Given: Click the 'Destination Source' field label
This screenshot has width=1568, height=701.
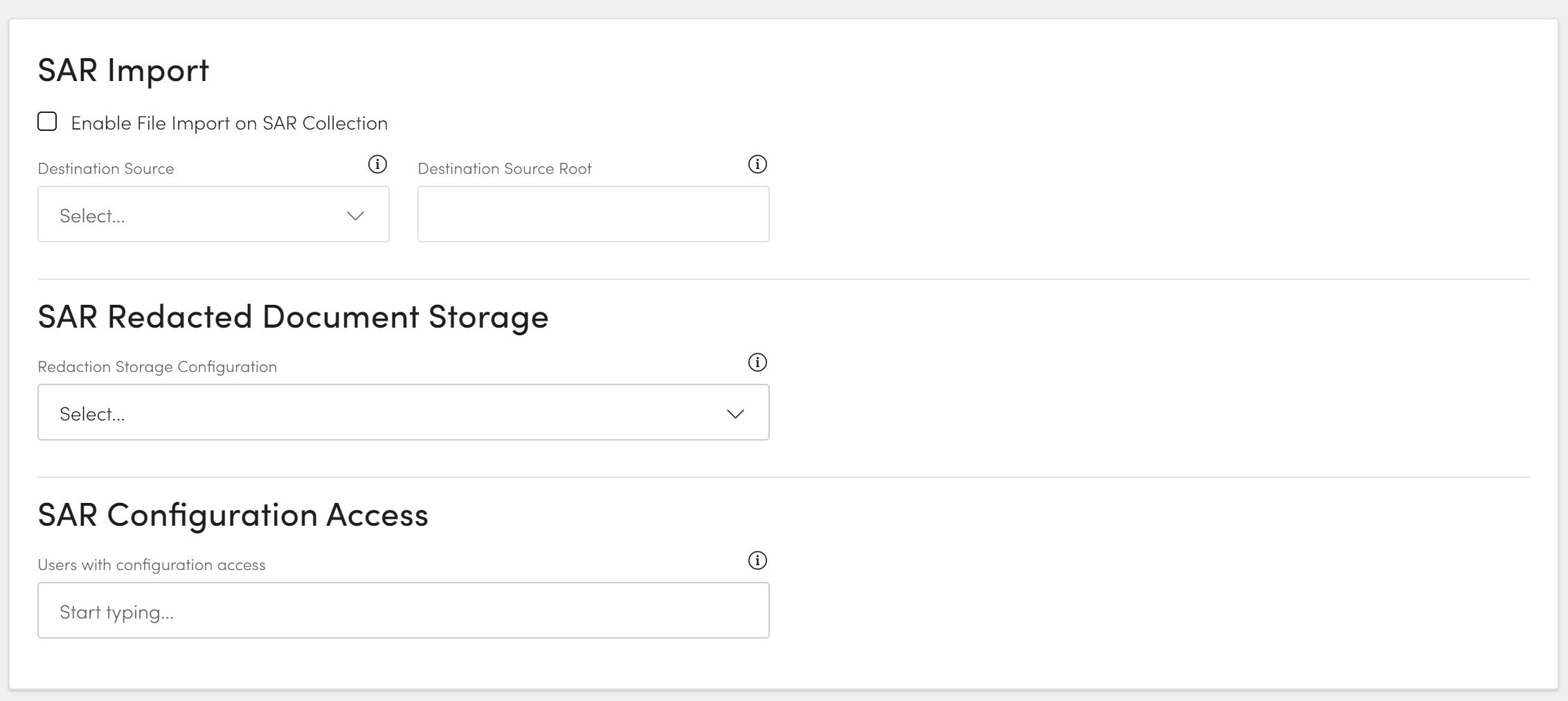Looking at the screenshot, I should pos(106,169).
